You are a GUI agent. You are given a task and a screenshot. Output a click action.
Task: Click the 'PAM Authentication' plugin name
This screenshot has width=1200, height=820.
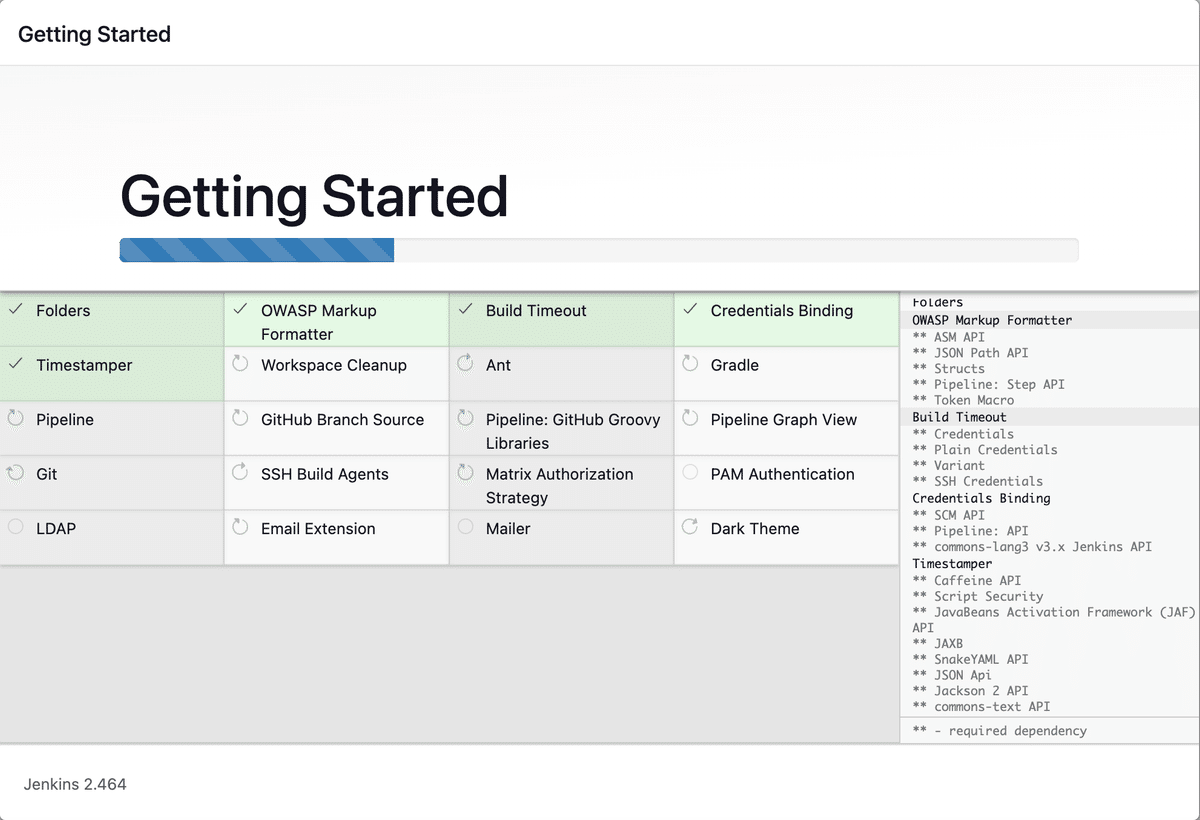coord(783,474)
